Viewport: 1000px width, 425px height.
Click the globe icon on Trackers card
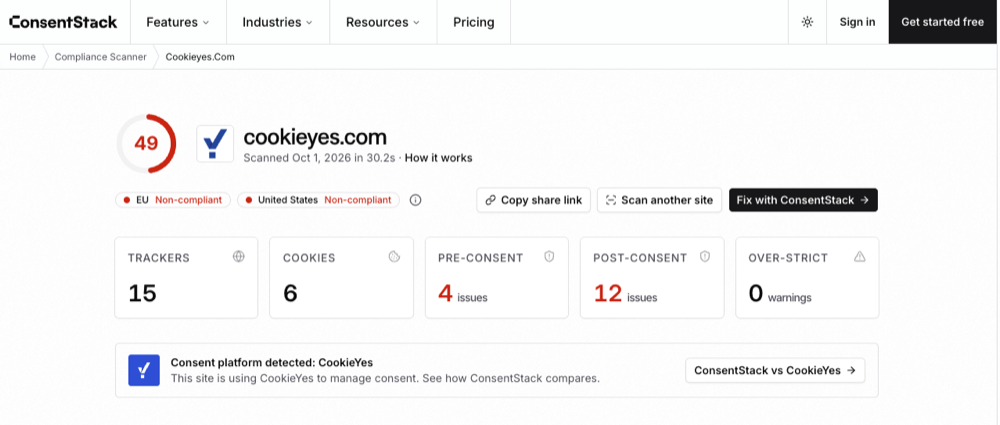click(239, 257)
